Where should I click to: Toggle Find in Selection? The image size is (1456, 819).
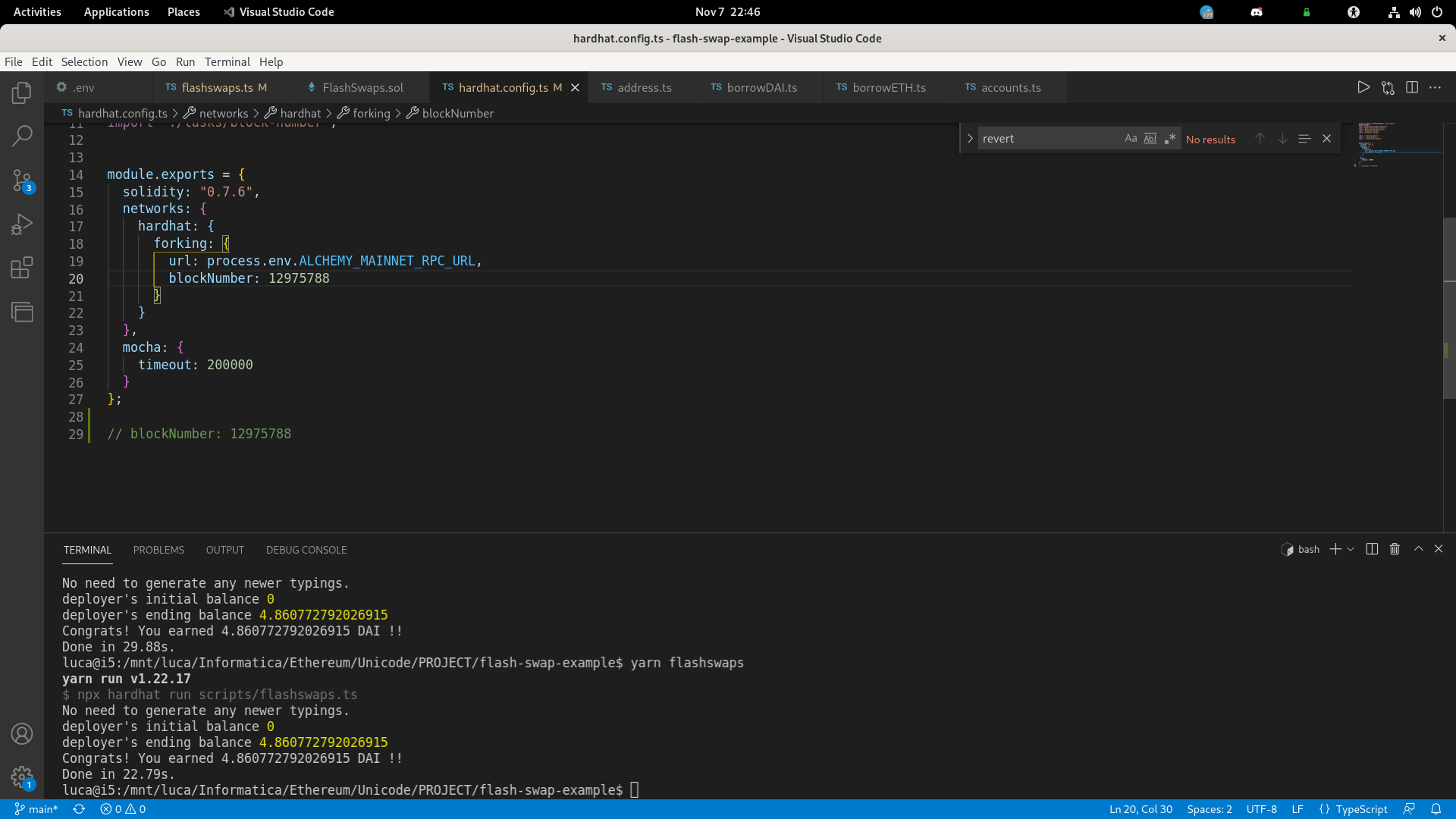point(1304,139)
